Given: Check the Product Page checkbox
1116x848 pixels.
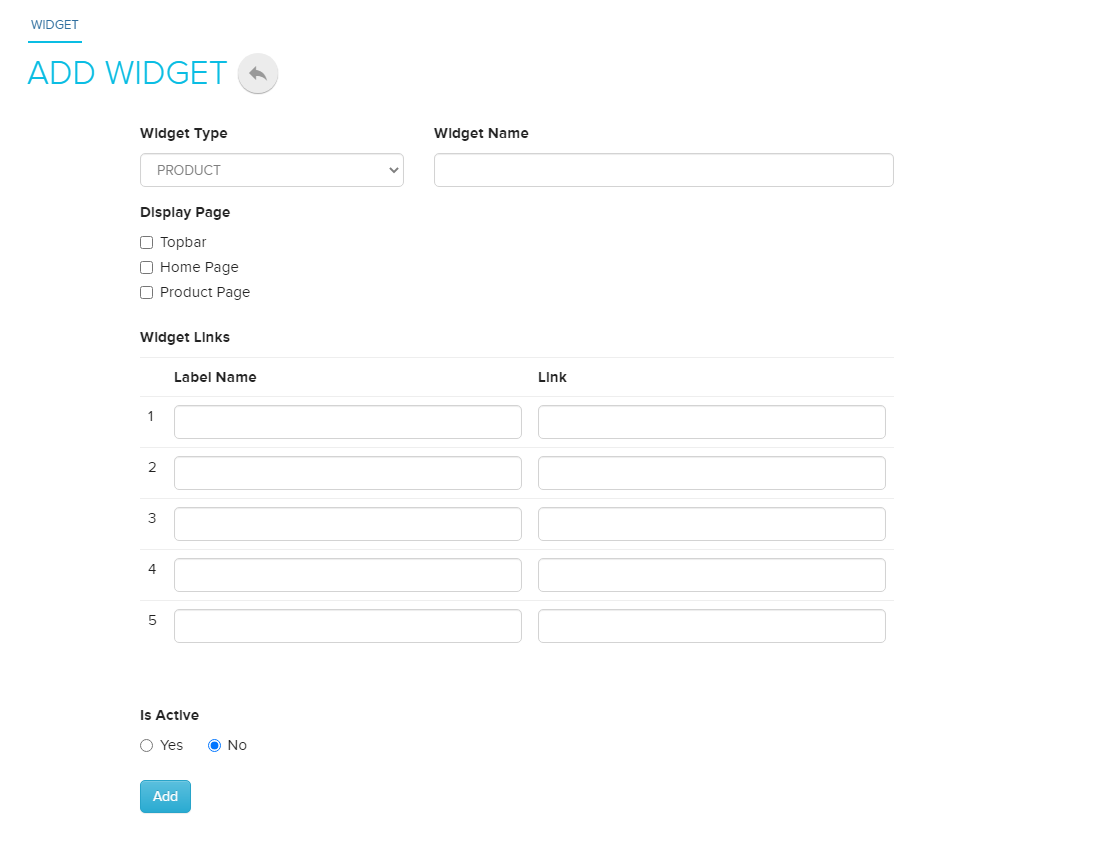Looking at the screenshot, I should pos(147,293).
